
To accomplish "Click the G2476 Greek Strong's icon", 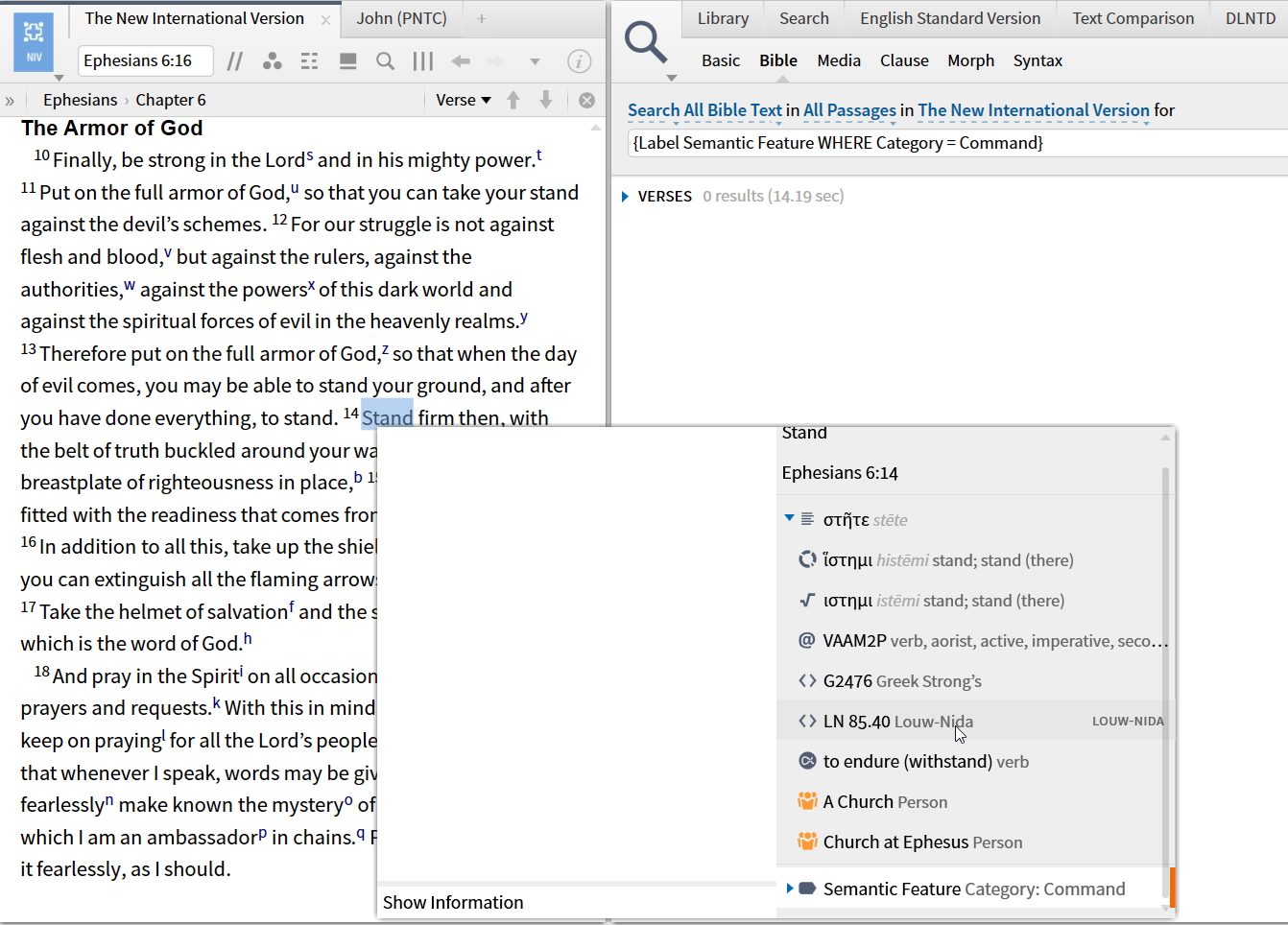I will click(807, 681).
